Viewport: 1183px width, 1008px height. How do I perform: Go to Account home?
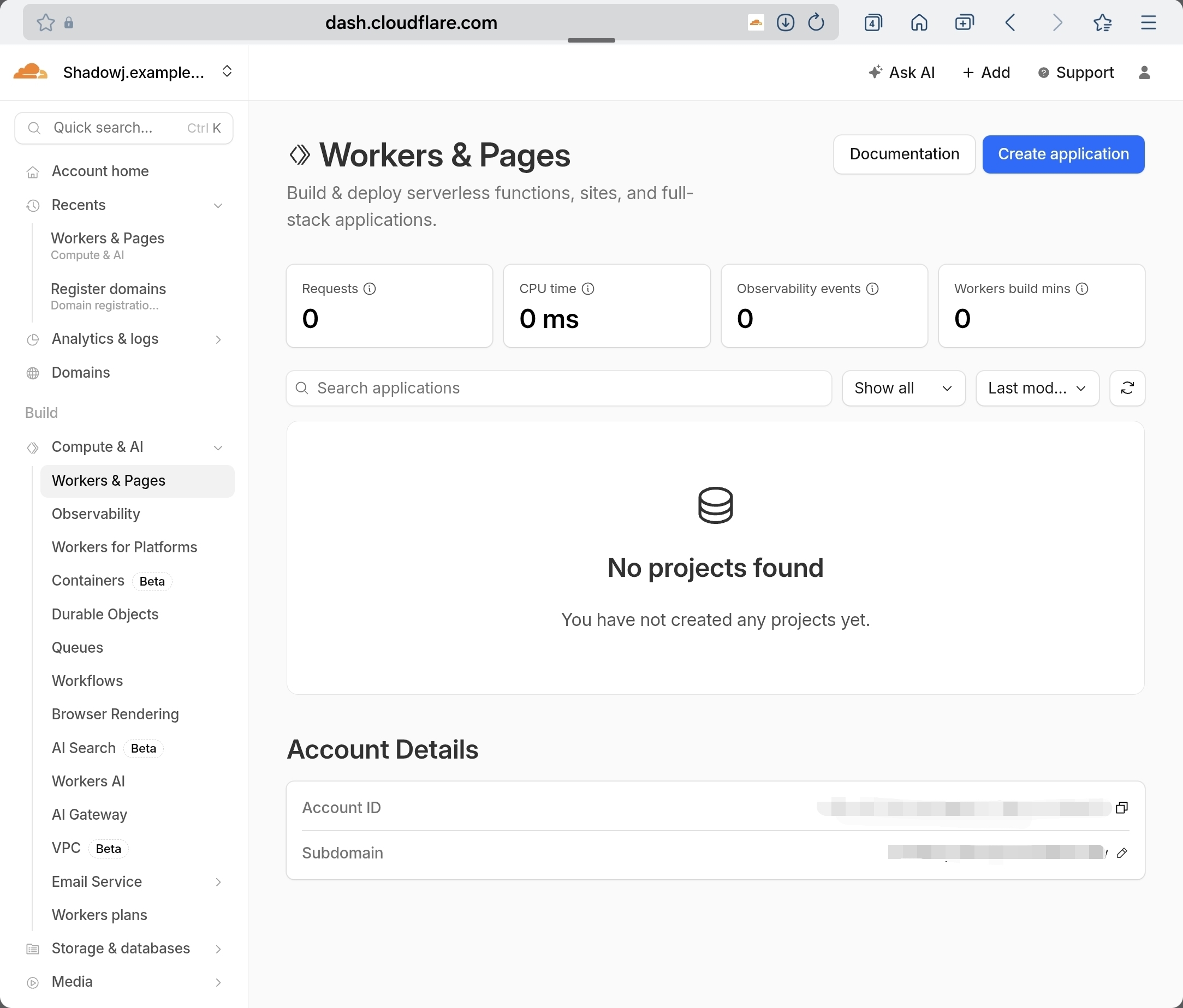tap(100, 171)
